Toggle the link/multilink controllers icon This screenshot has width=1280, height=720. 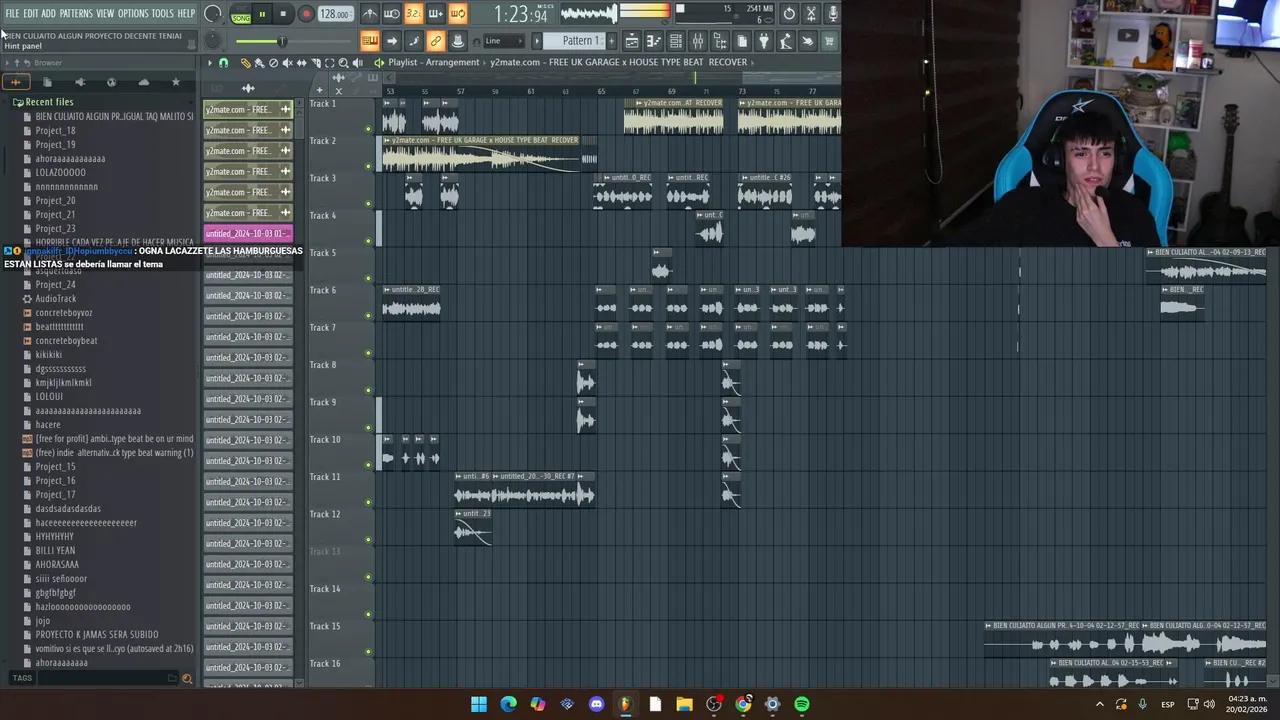coord(436,41)
